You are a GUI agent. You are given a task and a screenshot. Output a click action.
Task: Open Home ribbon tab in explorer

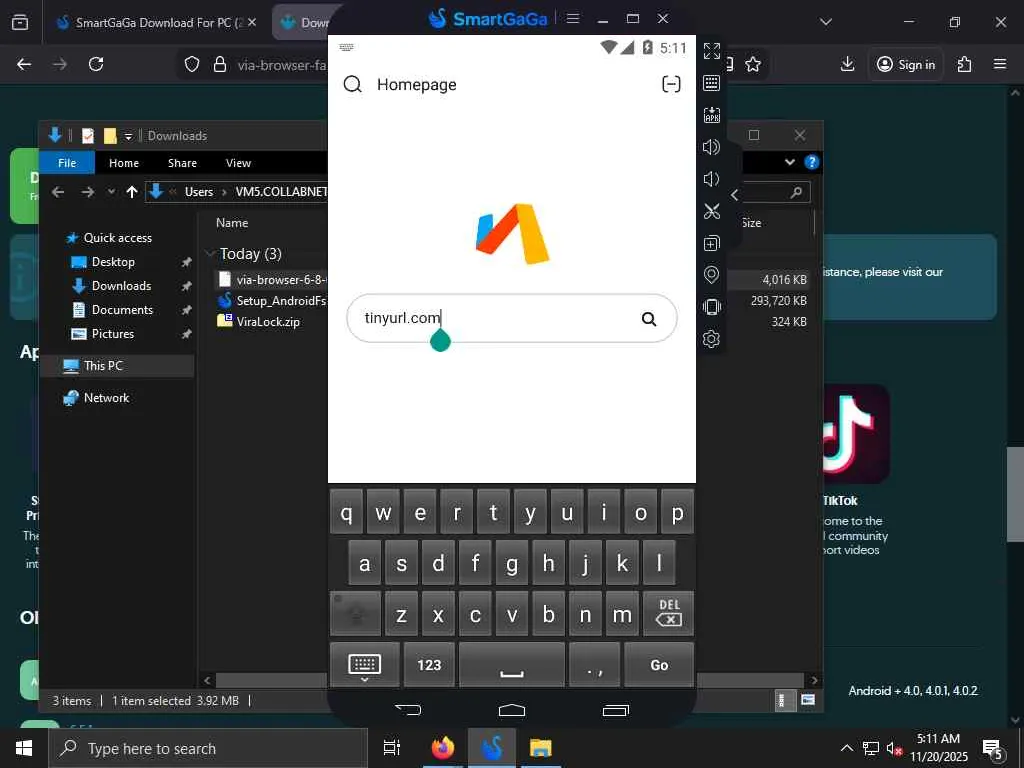[x=123, y=163]
